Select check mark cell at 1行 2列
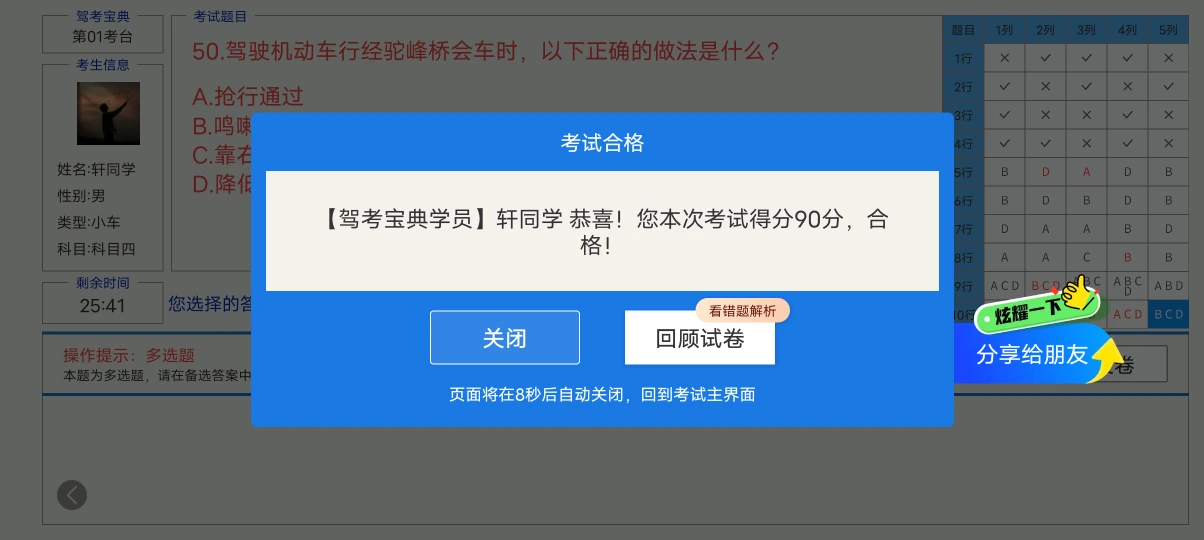This screenshot has width=1204, height=540. tap(1045, 58)
